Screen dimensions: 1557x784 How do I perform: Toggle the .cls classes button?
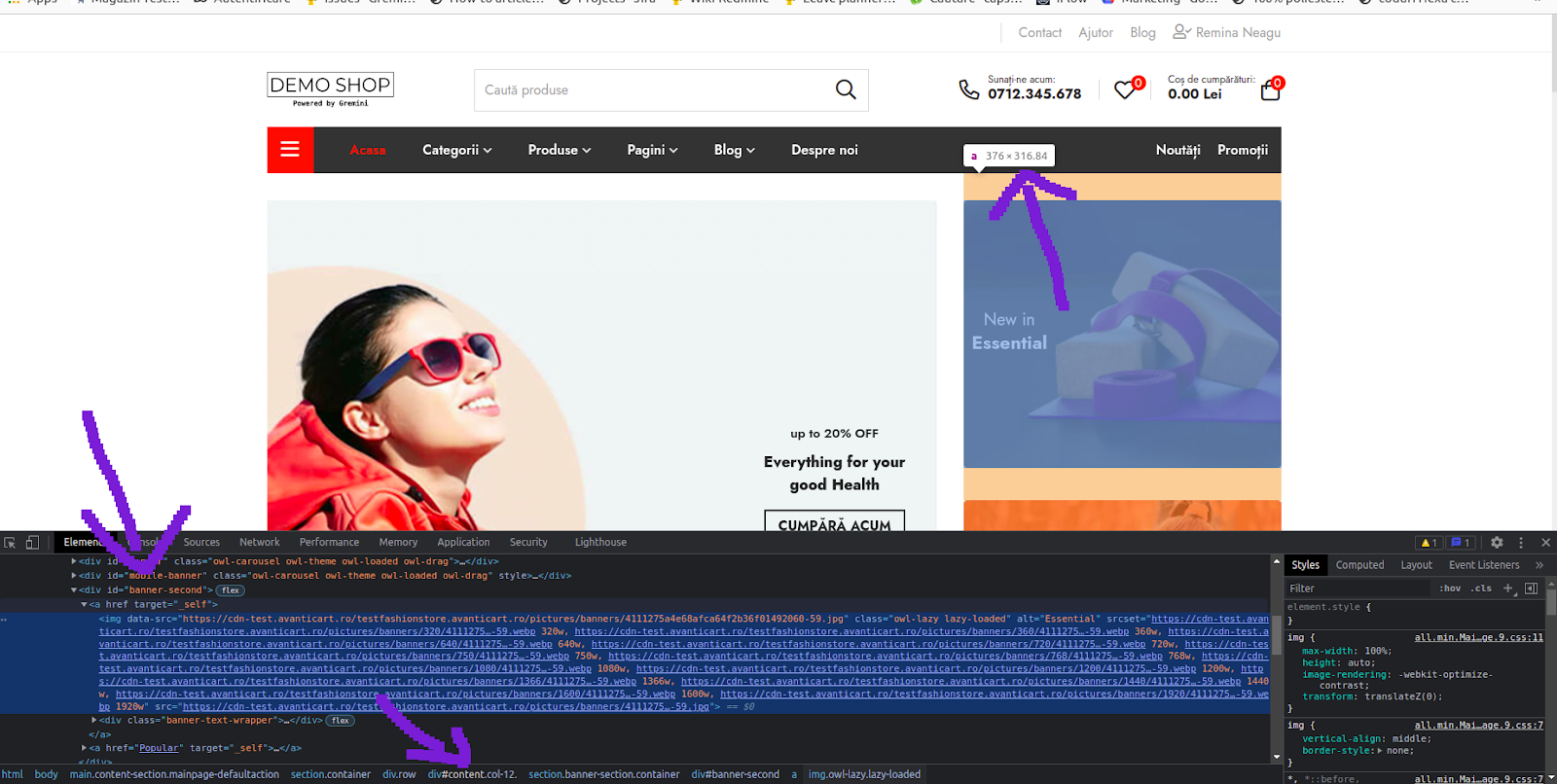pos(1481,588)
